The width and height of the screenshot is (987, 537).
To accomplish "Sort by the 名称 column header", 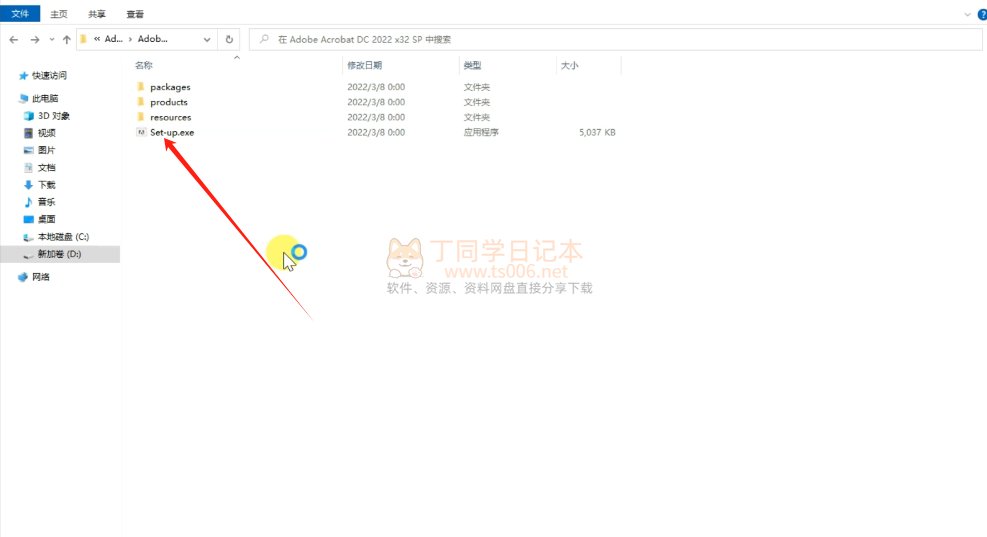I will click(144, 65).
